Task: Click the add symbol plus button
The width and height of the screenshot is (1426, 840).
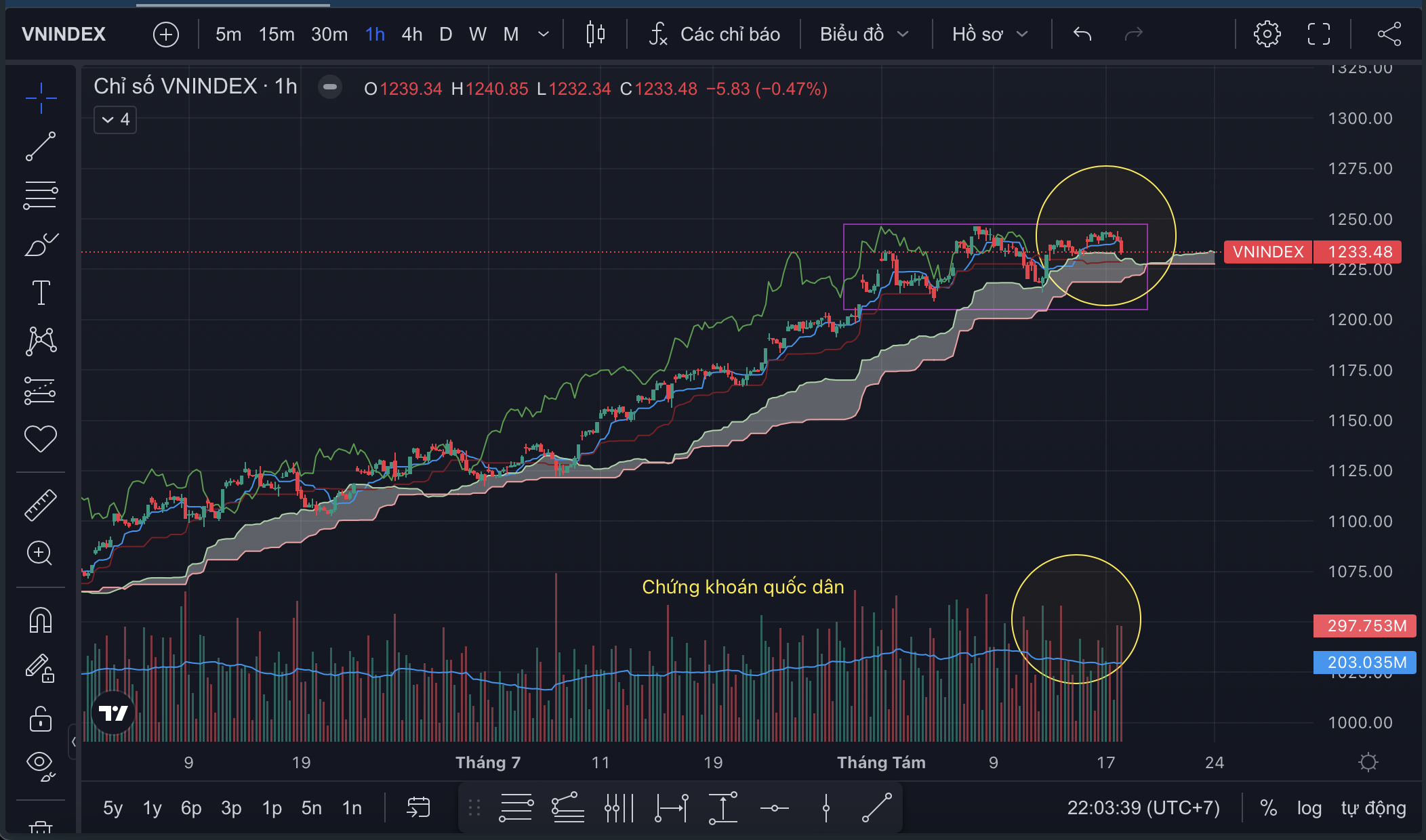Action: (x=166, y=34)
